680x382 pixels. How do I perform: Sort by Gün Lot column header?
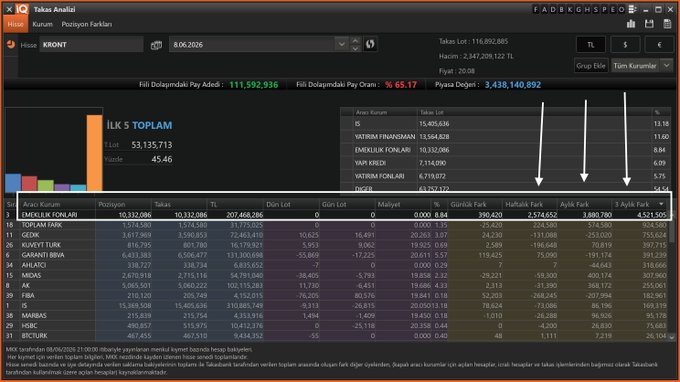click(x=347, y=204)
